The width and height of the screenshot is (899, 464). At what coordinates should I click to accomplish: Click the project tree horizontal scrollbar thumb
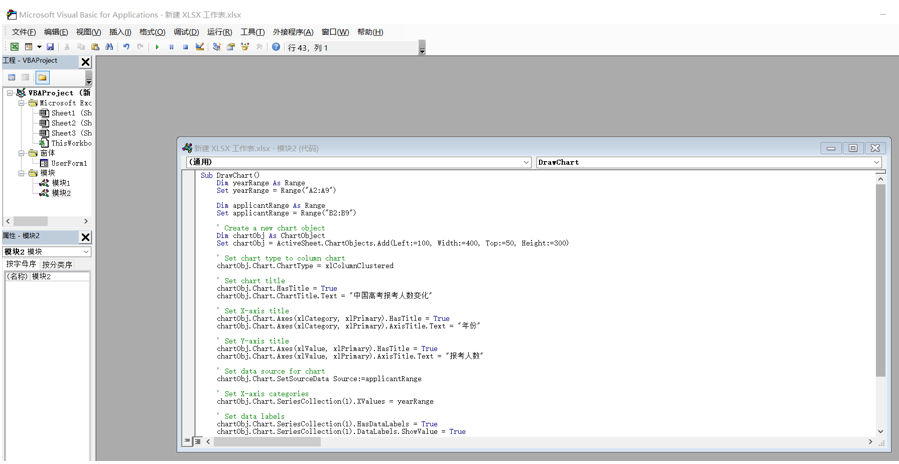pos(30,221)
